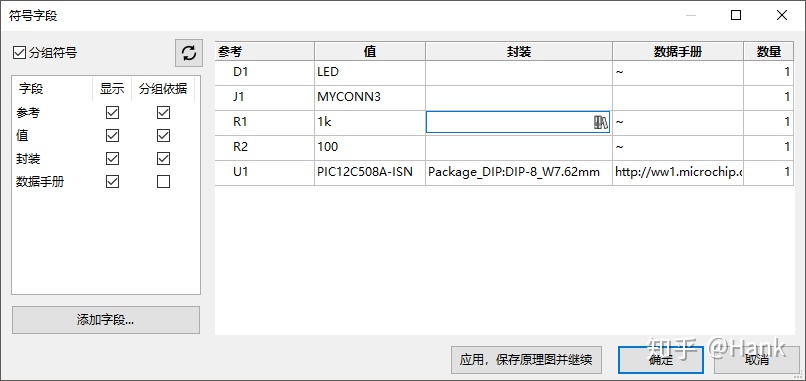Screen dimensions: 806x381
Task: Click the 字段 list column header
Action: 52,89
